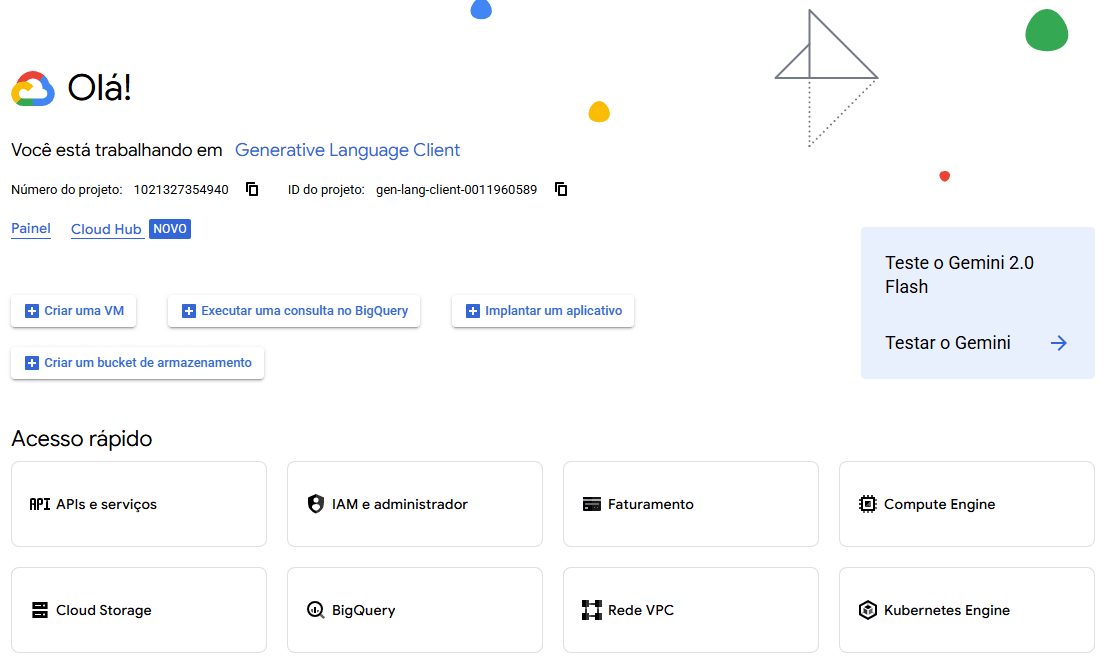
Task: Click the shield icon for IAM e administrador
Action: (316, 504)
